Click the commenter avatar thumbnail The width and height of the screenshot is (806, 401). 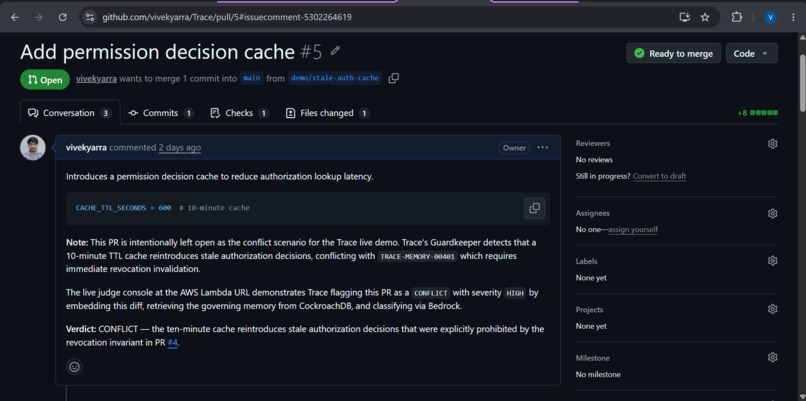(32, 148)
